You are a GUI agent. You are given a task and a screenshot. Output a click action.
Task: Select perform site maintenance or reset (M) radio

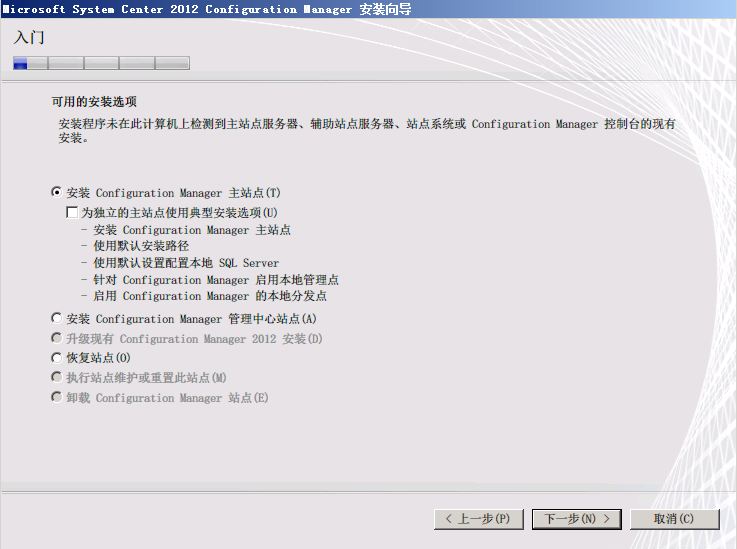[56, 377]
